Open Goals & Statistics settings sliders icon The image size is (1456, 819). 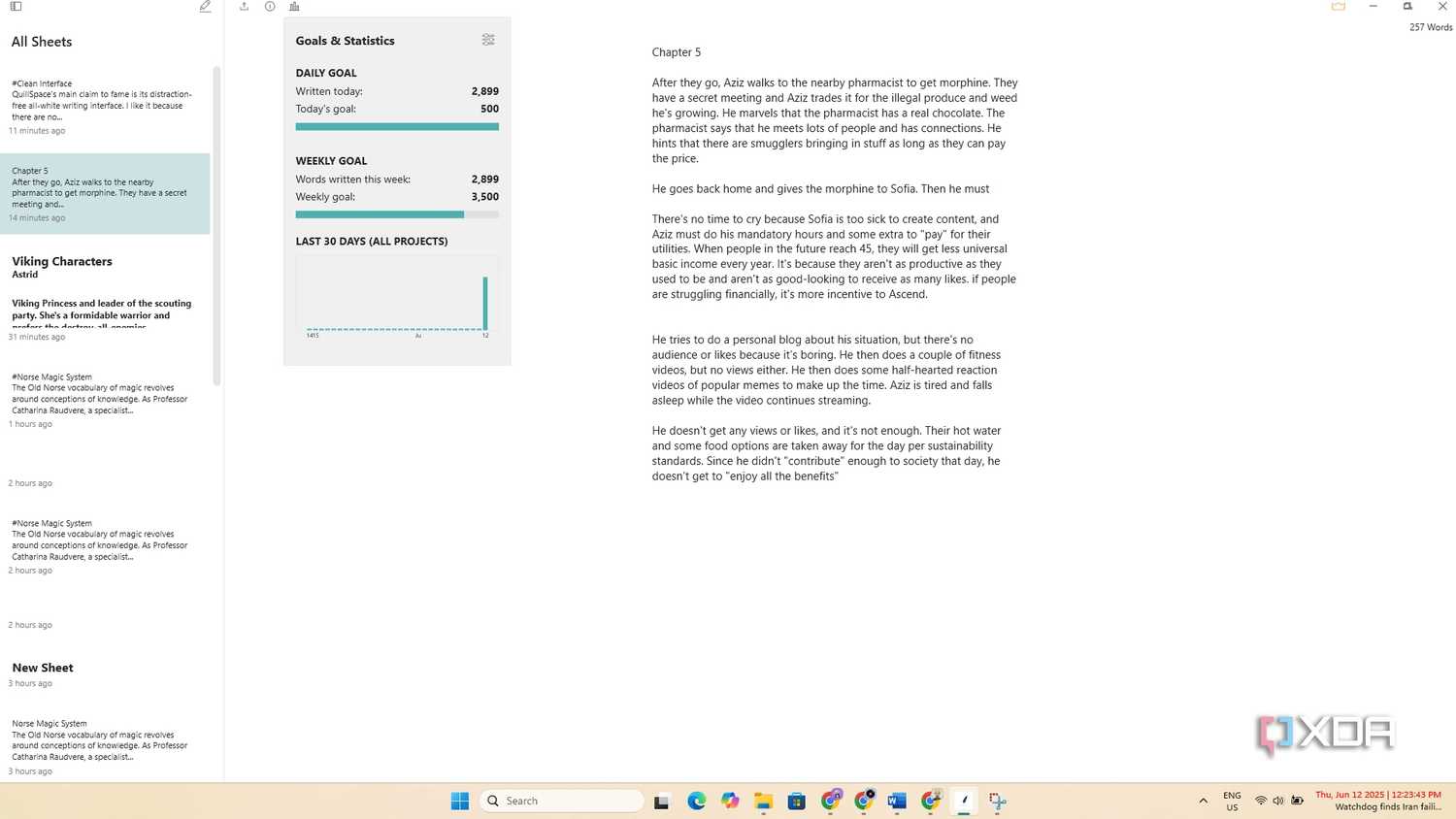pos(488,40)
